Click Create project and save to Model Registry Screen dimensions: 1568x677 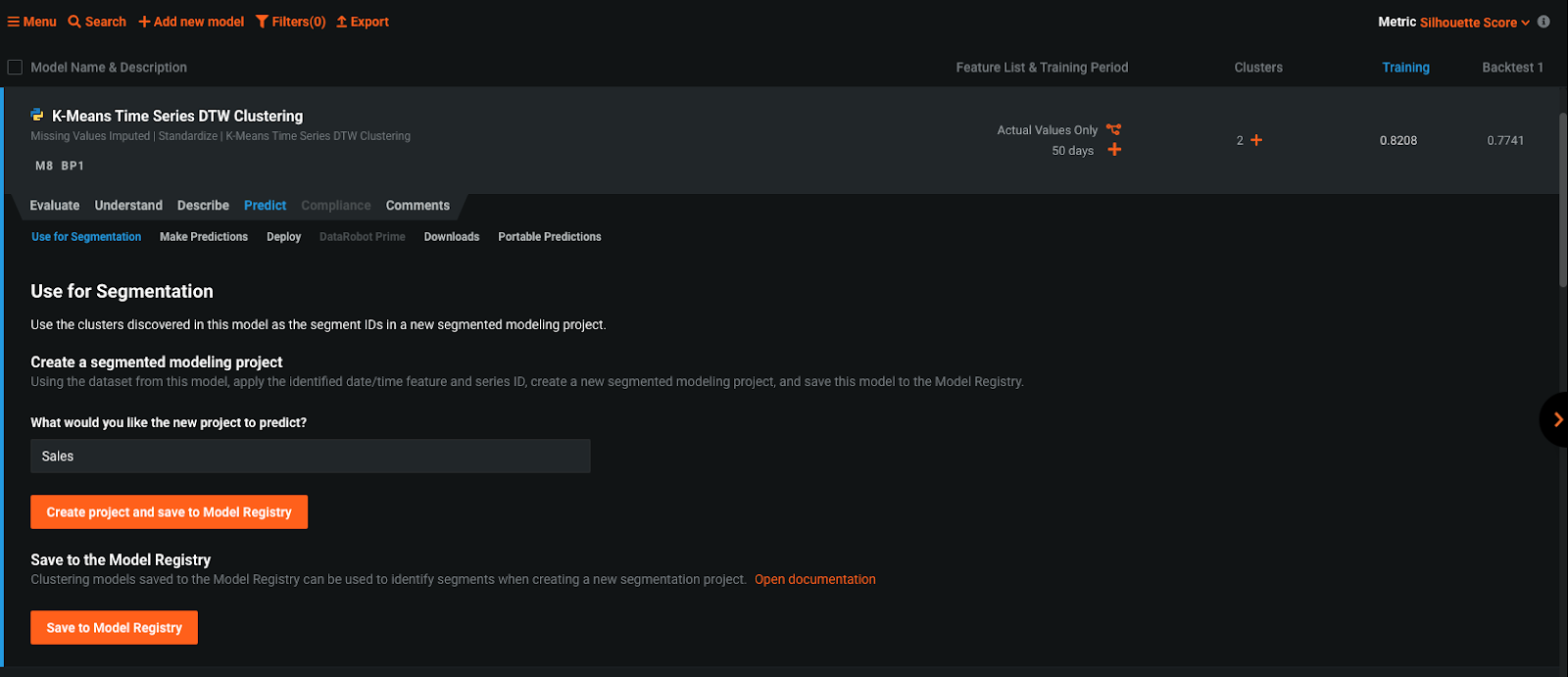170,512
